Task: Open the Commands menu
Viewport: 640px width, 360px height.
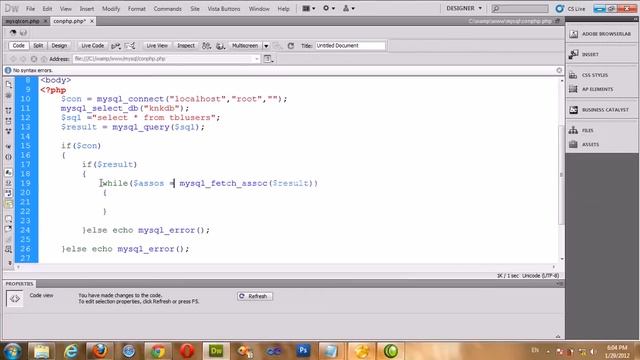Action: (x=167, y=9)
